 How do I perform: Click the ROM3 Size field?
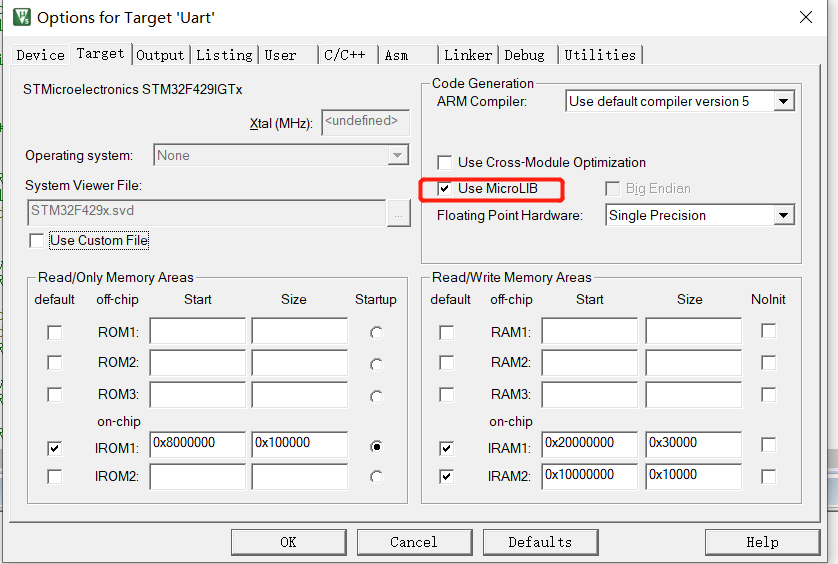pyautogui.click(x=300, y=395)
